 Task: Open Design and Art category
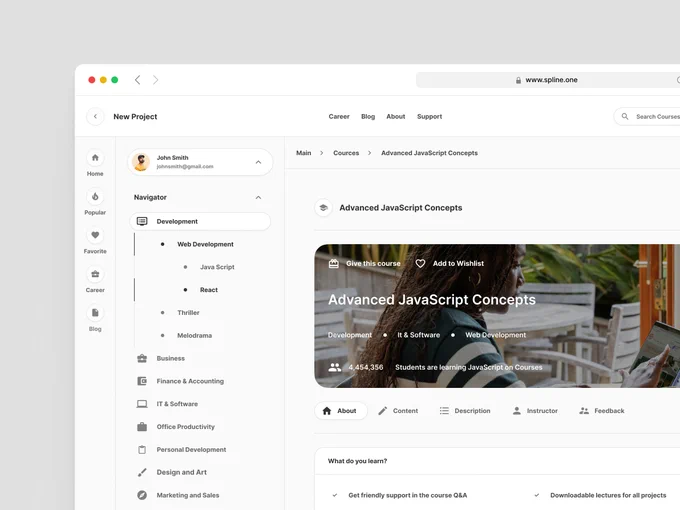182,472
